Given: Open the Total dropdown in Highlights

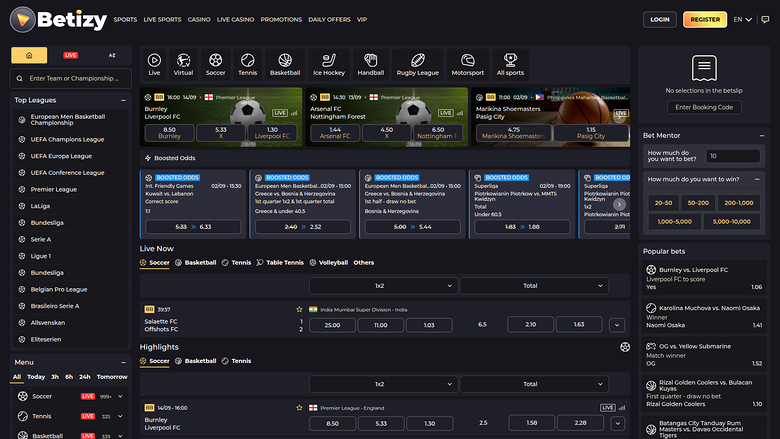Looking at the screenshot, I should [x=534, y=384].
